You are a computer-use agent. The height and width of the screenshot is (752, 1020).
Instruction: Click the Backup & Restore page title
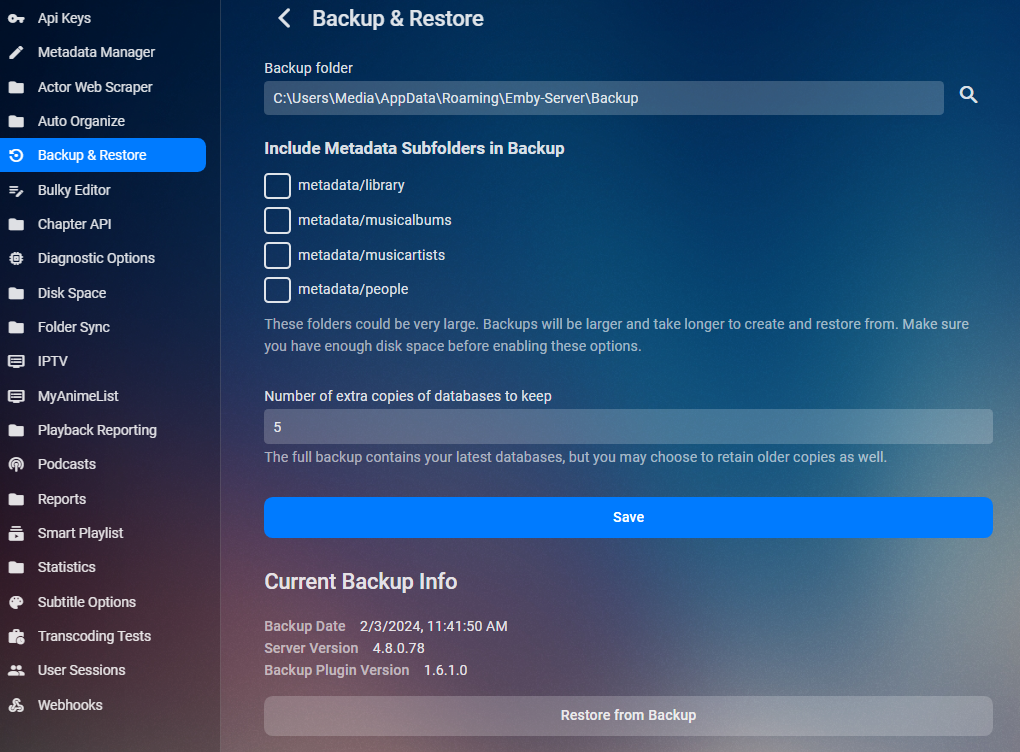(x=397, y=18)
